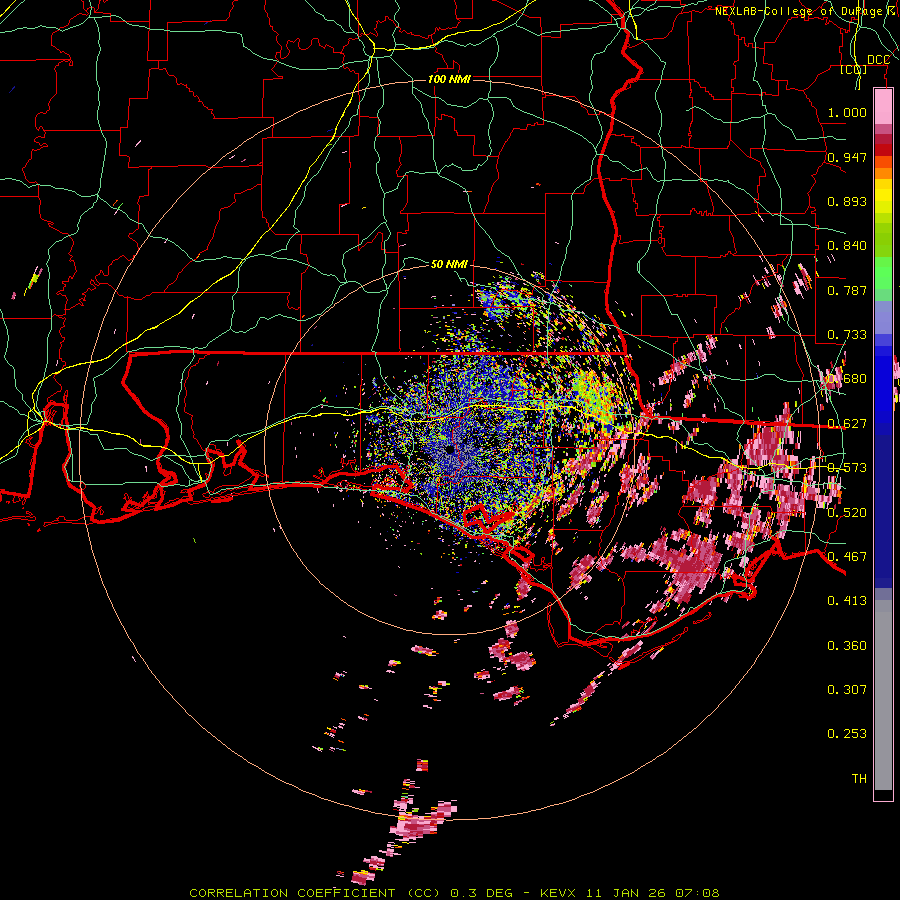Select the 1.000 legend value
This screenshot has height=900, width=900.
click(x=847, y=112)
